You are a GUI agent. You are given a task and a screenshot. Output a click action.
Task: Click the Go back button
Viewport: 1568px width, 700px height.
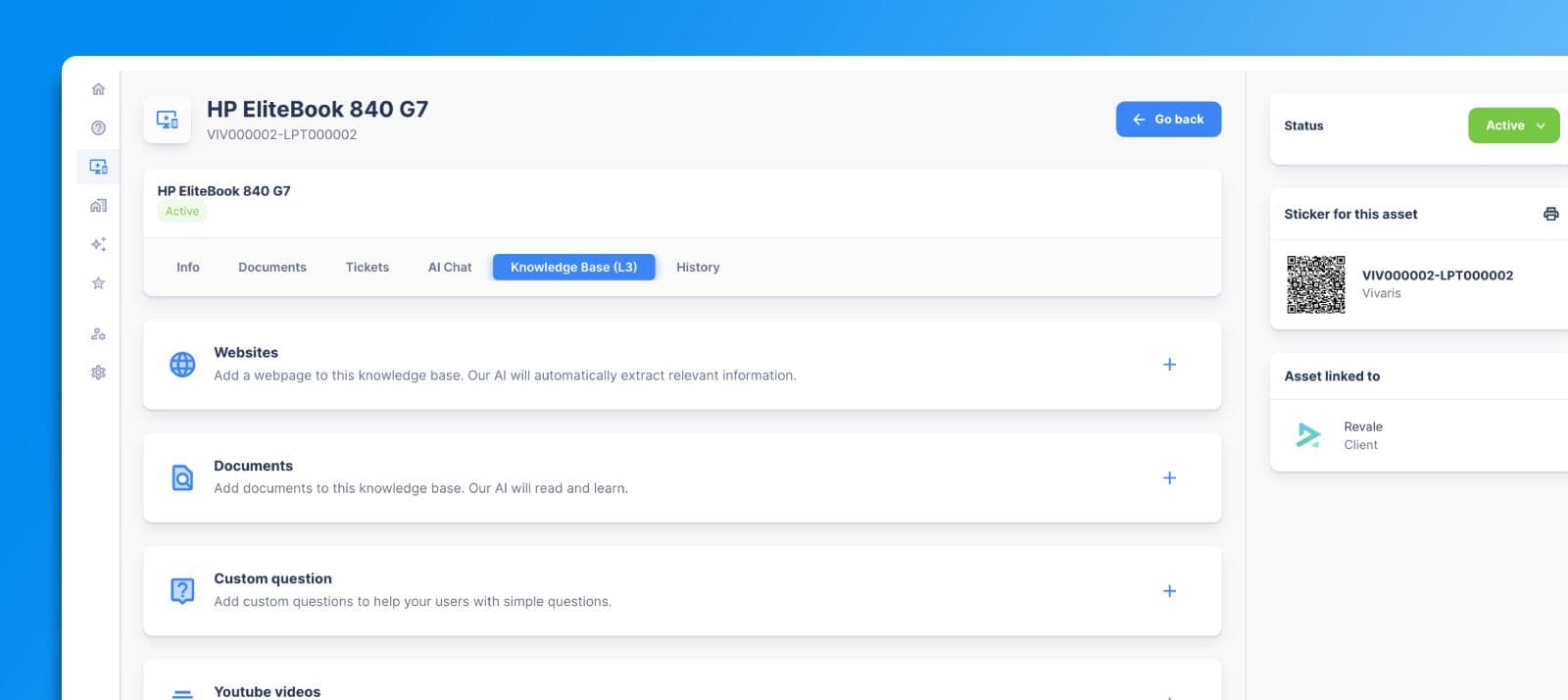click(x=1168, y=120)
